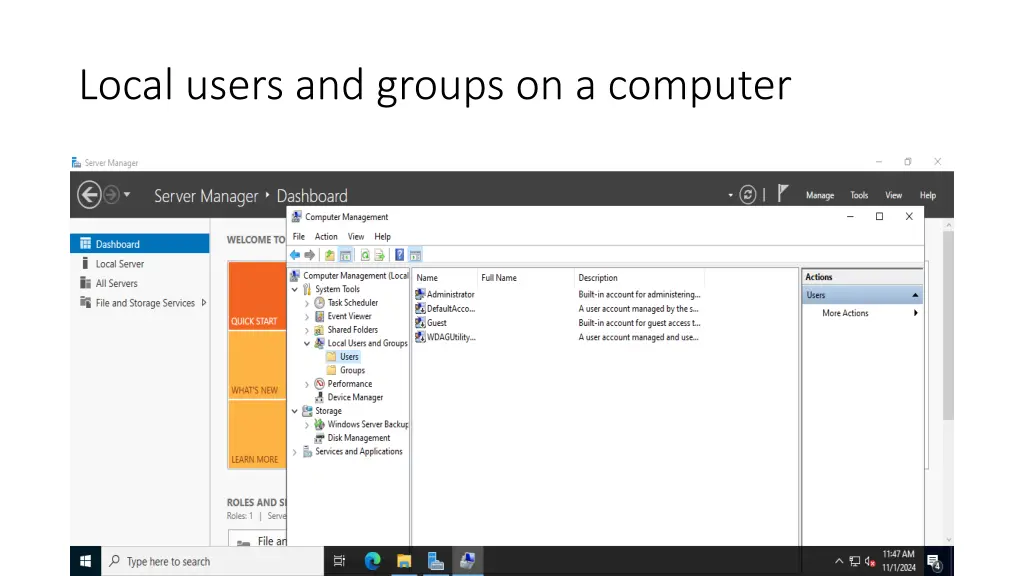Collapse the System Tools tree node
Image resolution: width=1024 pixels, height=576 pixels.
pyautogui.click(x=295, y=289)
